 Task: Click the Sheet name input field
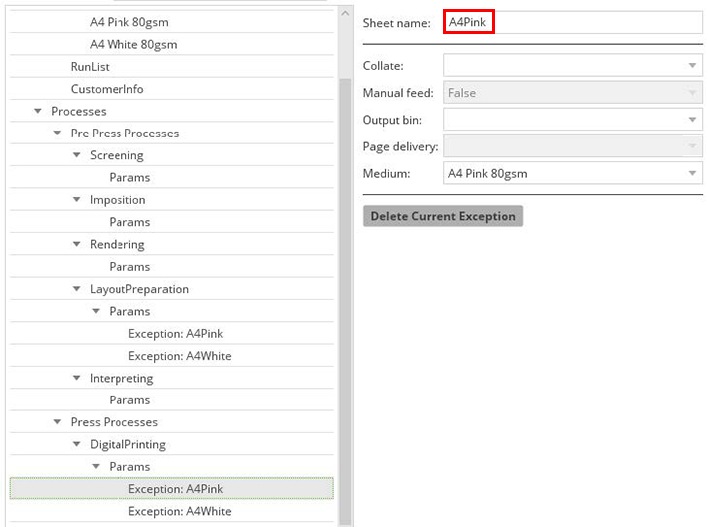(573, 23)
